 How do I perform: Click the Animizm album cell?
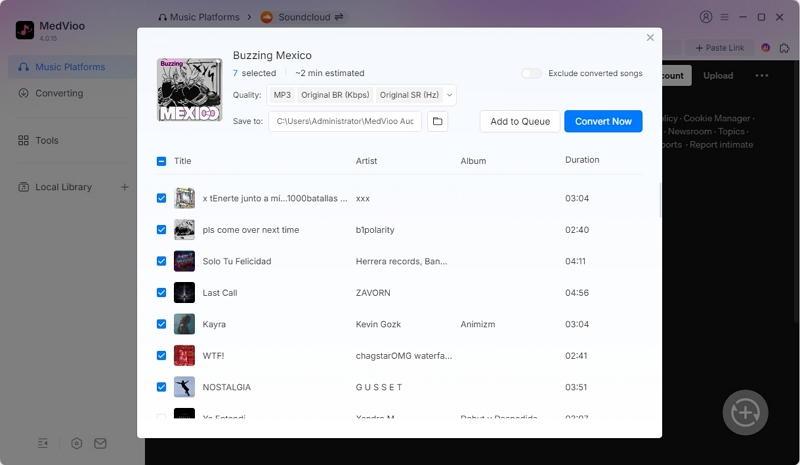point(478,324)
